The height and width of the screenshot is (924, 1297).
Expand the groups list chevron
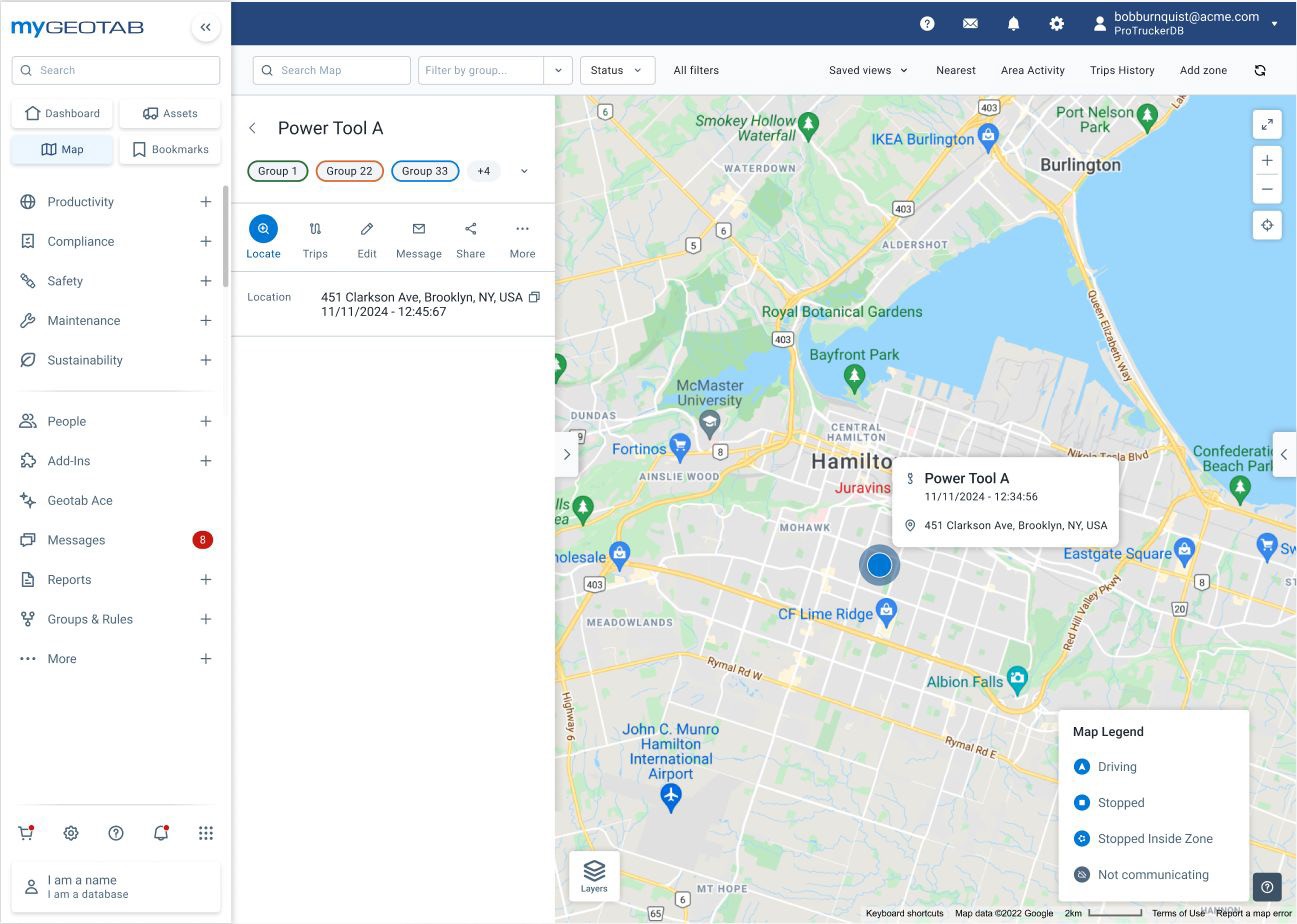[x=524, y=171]
